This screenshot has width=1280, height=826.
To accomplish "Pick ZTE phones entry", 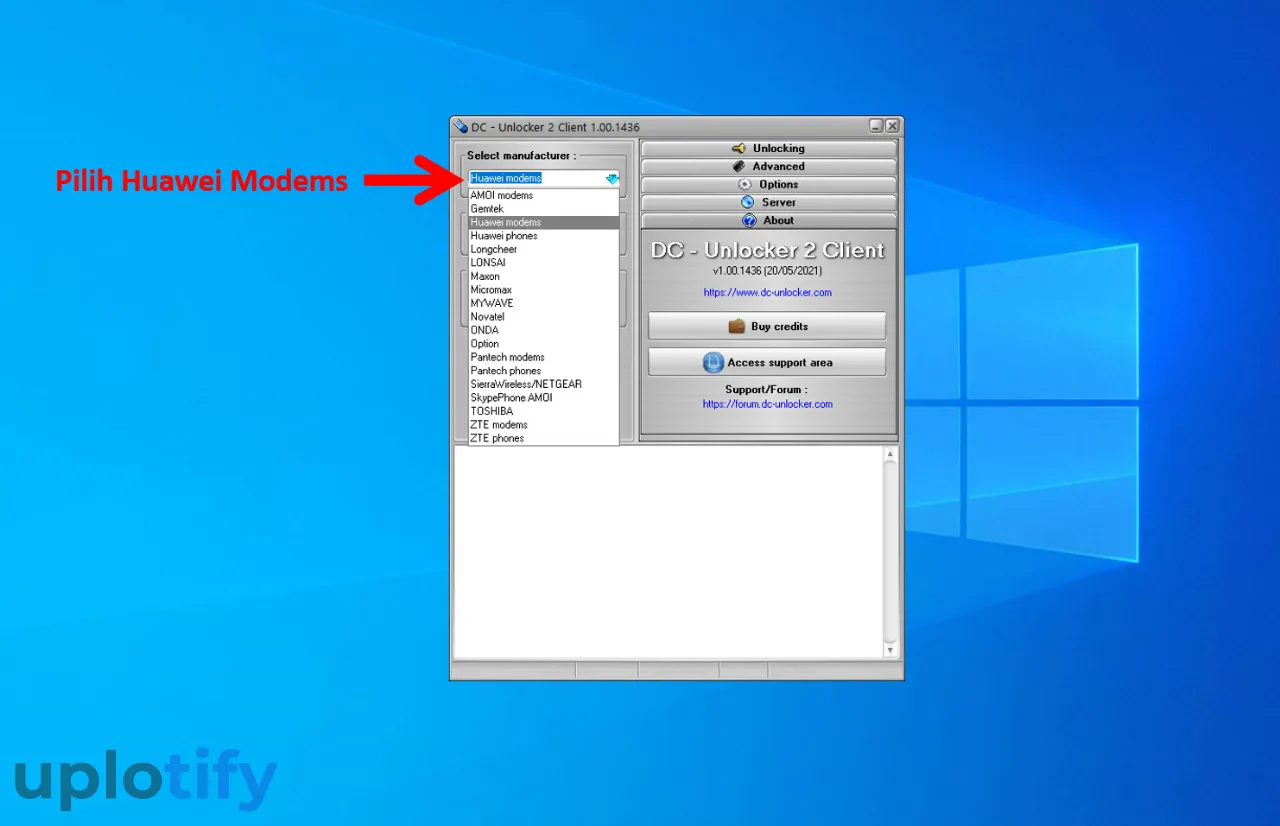I will 544,438.
